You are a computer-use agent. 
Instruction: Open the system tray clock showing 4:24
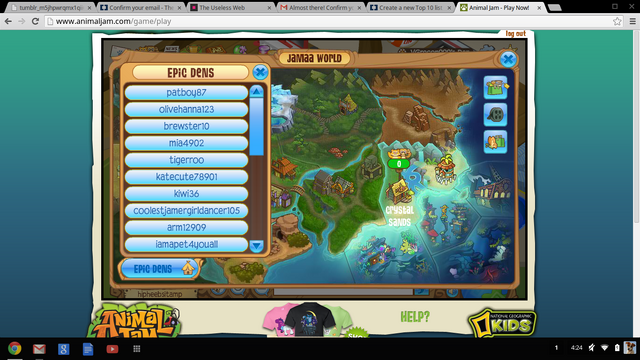(576, 348)
